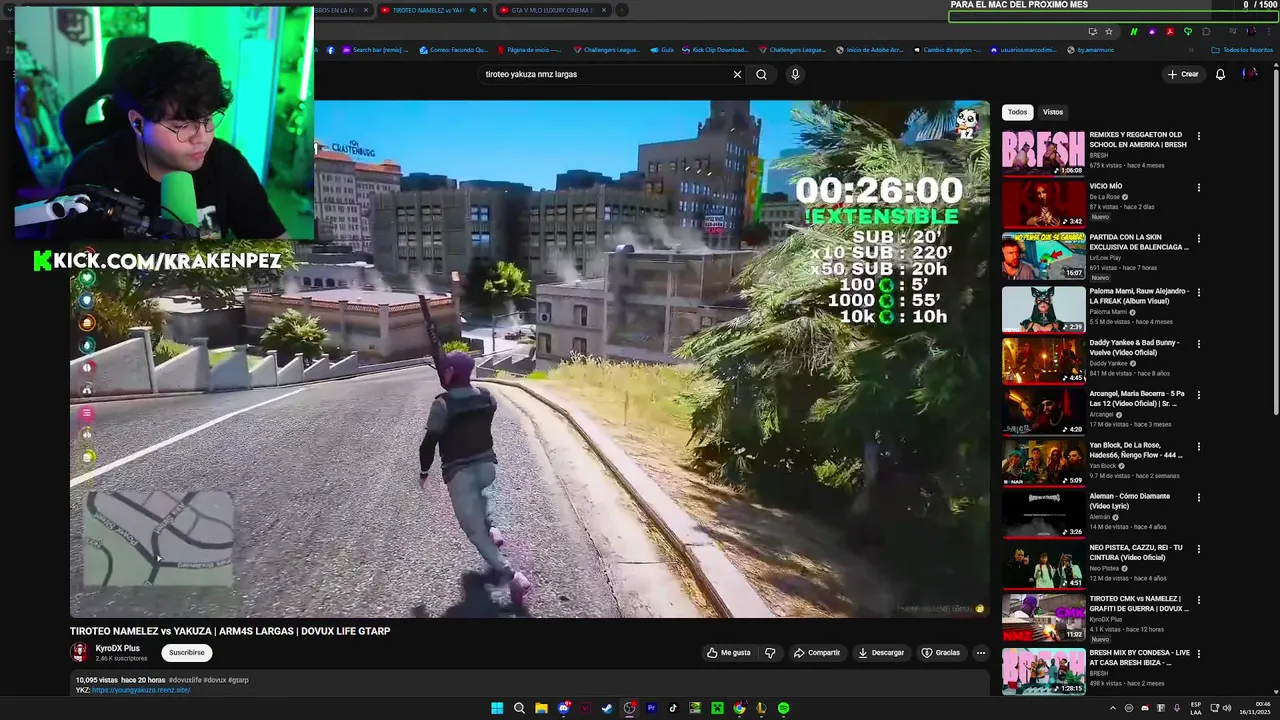
Task: Open File Explorer from the taskbar
Action: (x=541, y=708)
